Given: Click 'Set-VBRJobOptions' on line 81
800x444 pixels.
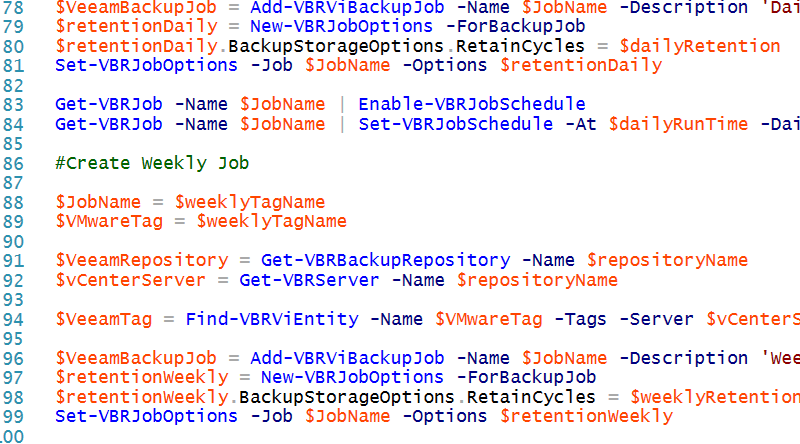Looking at the screenshot, I should click(x=146, y=65).
